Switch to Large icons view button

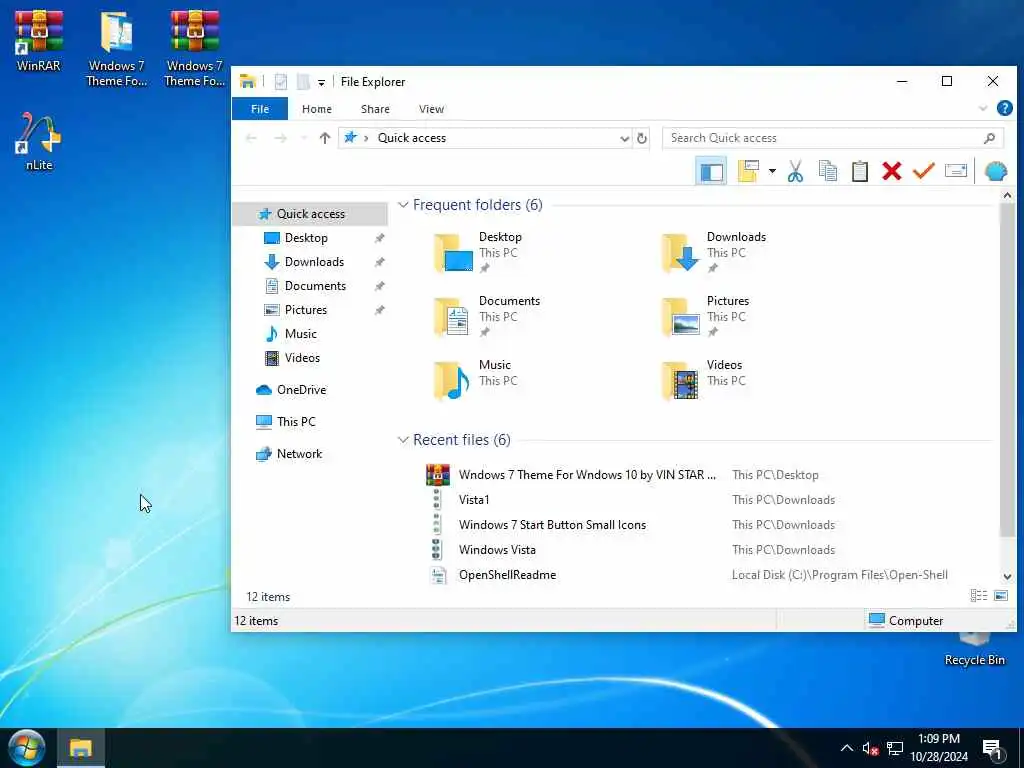(1000, 596)
